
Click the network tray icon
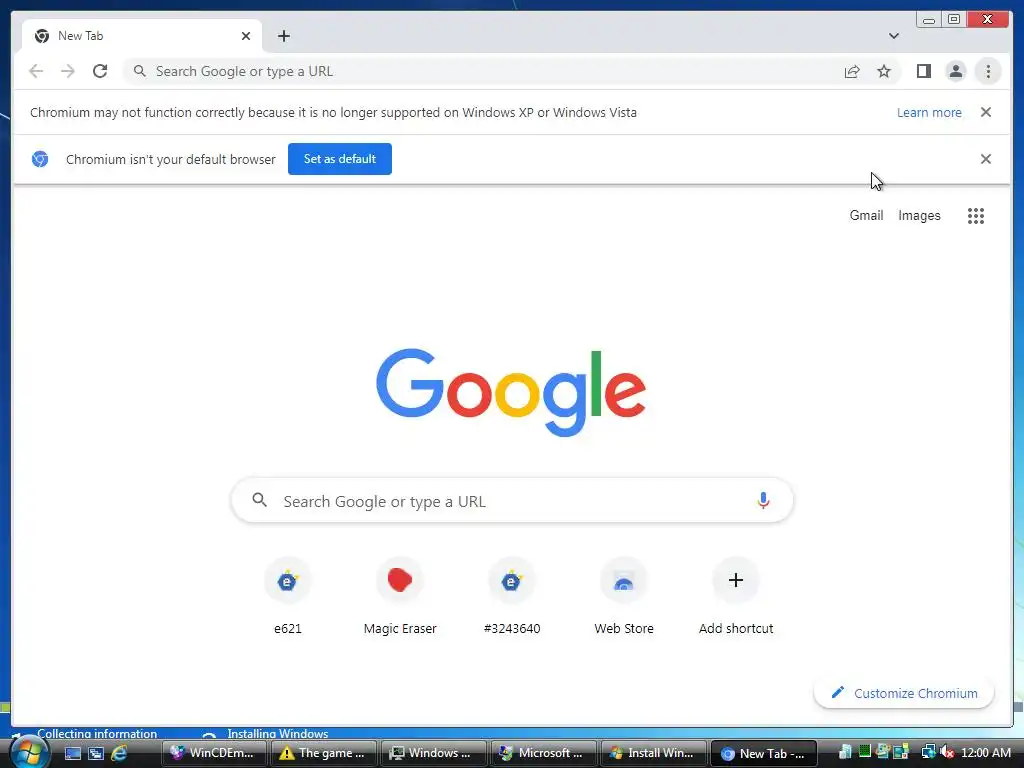pos(928,753)
